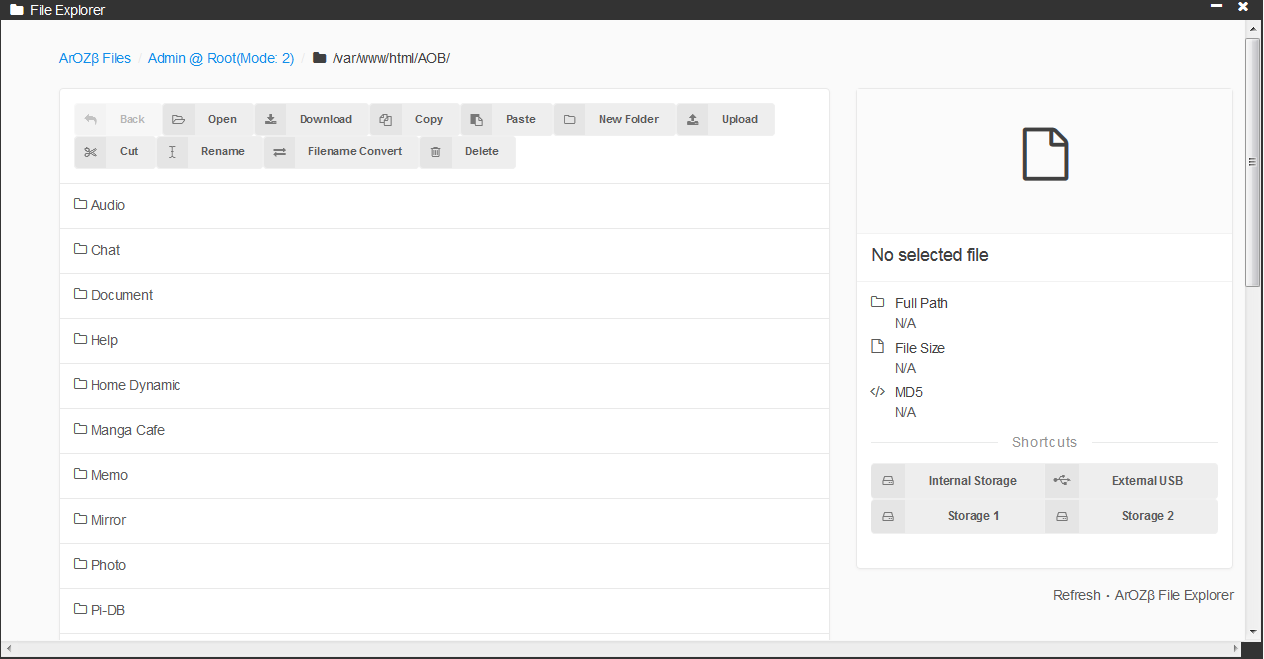
Task: Click the Upload arrow icon
Action: 693,120
